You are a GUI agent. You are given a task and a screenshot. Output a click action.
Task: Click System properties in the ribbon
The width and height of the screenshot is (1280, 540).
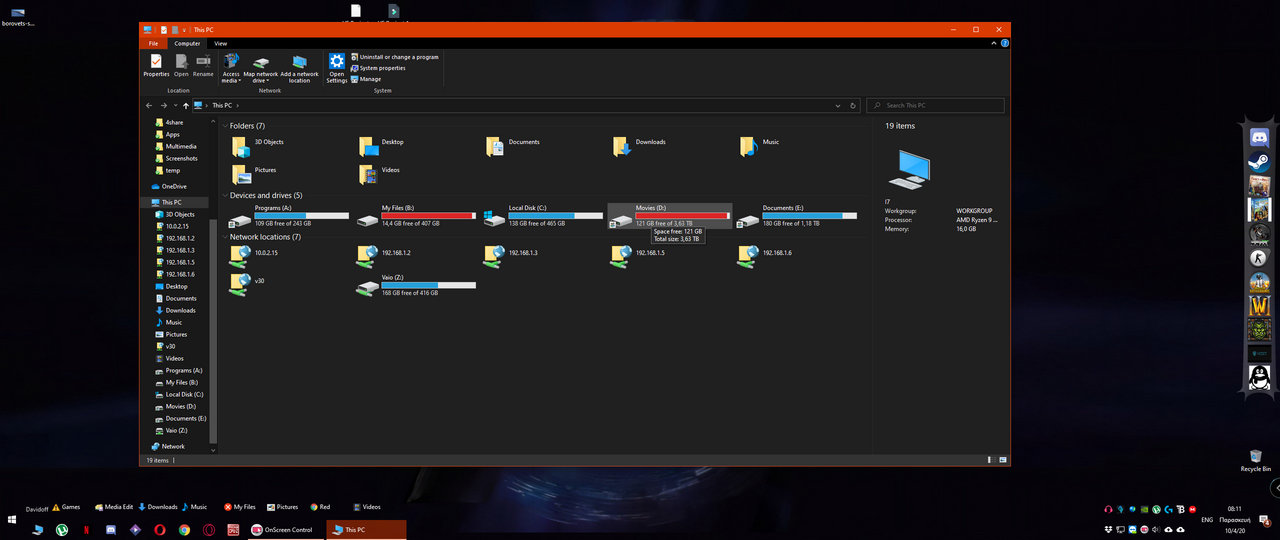pos(382,68)
